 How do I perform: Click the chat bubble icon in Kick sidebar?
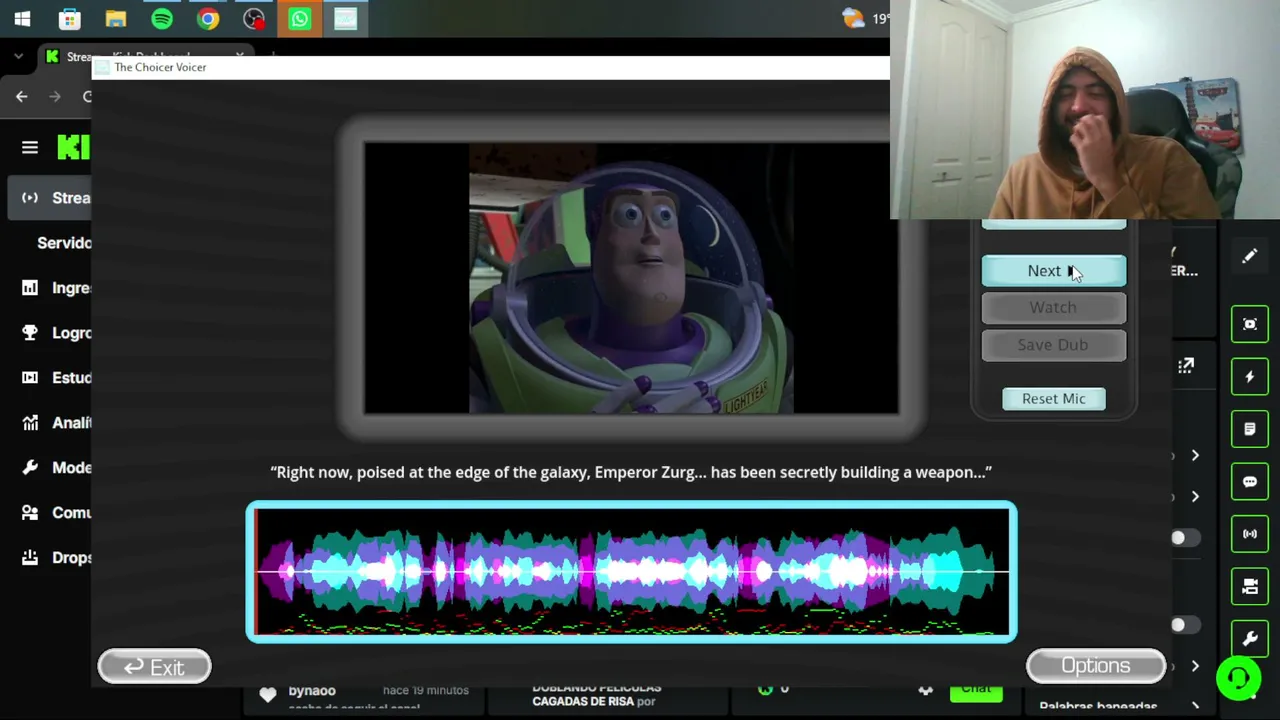pyautogui.click(x=1250, y=482)
